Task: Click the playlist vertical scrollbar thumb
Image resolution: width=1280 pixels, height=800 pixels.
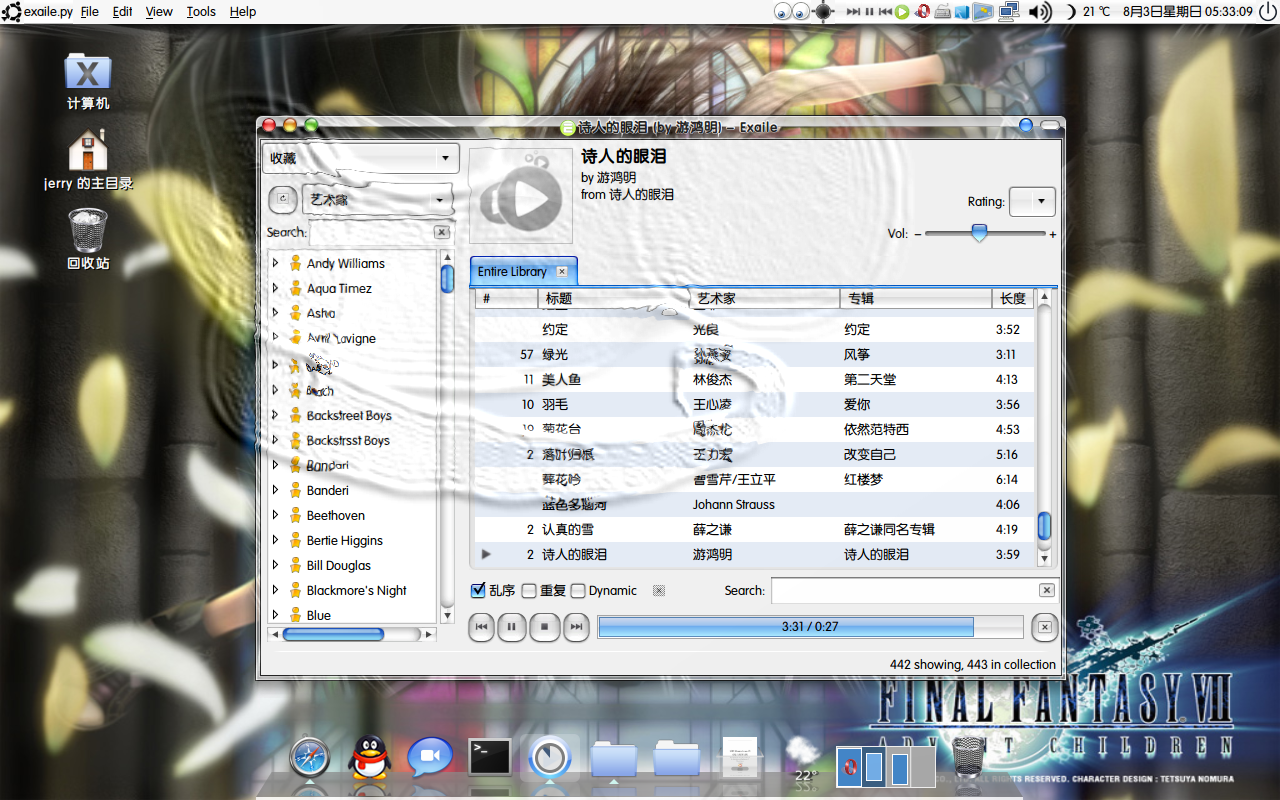Action: [x=1044, y=526]
